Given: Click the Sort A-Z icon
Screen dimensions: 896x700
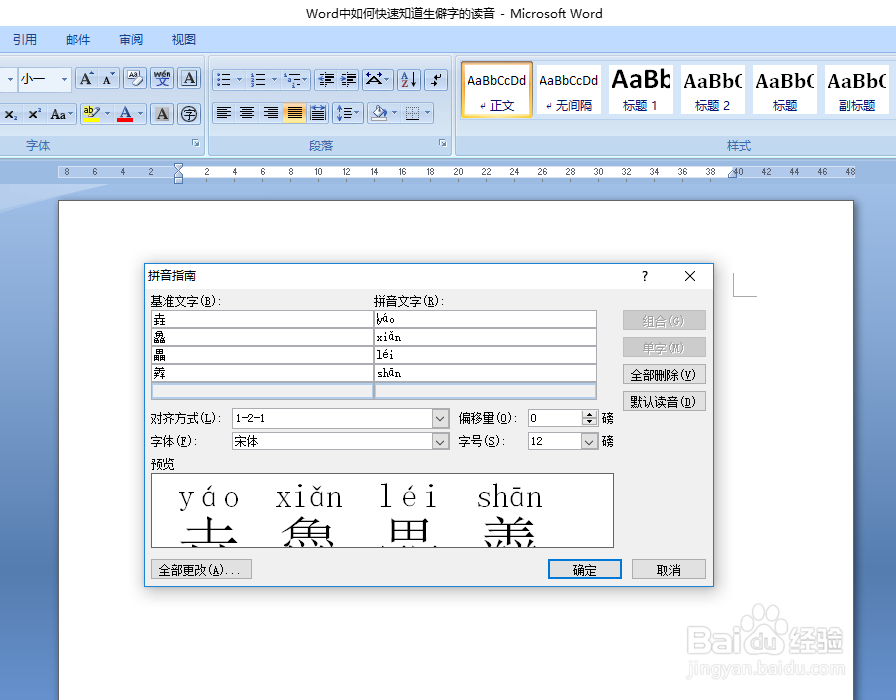Looking at the screenshot, I should click(409, 80).
